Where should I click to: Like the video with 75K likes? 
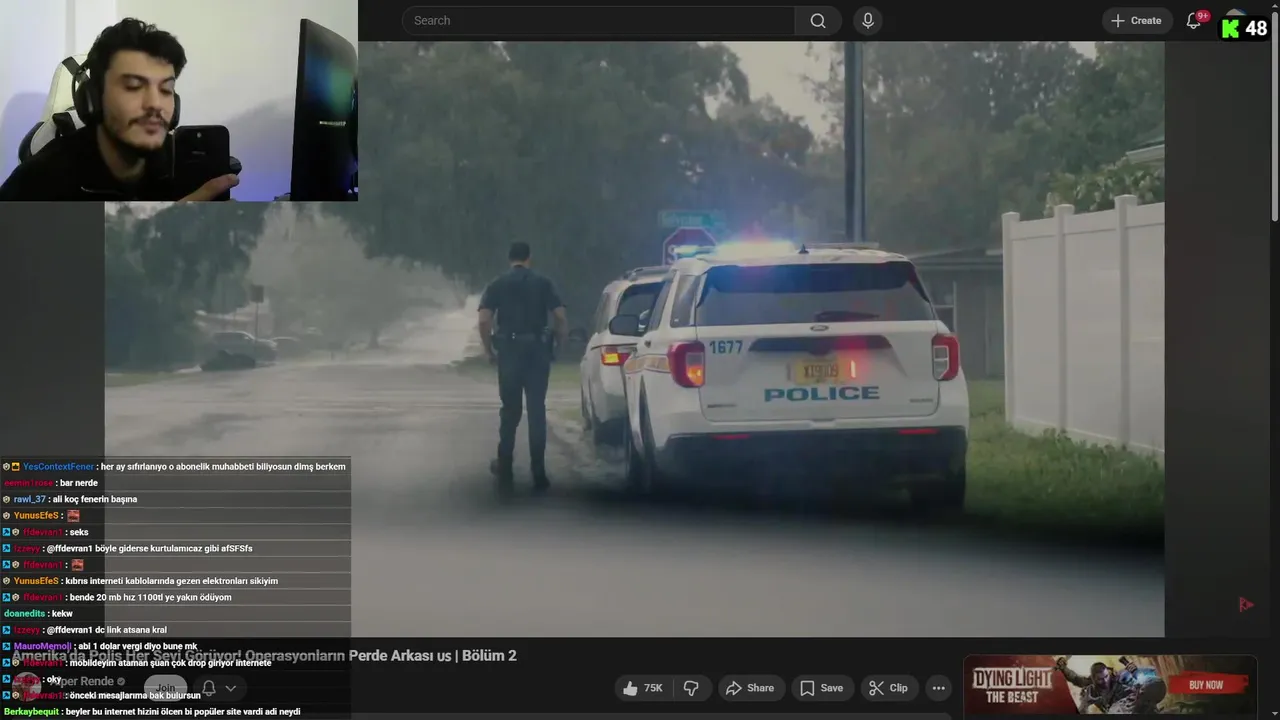642,688
